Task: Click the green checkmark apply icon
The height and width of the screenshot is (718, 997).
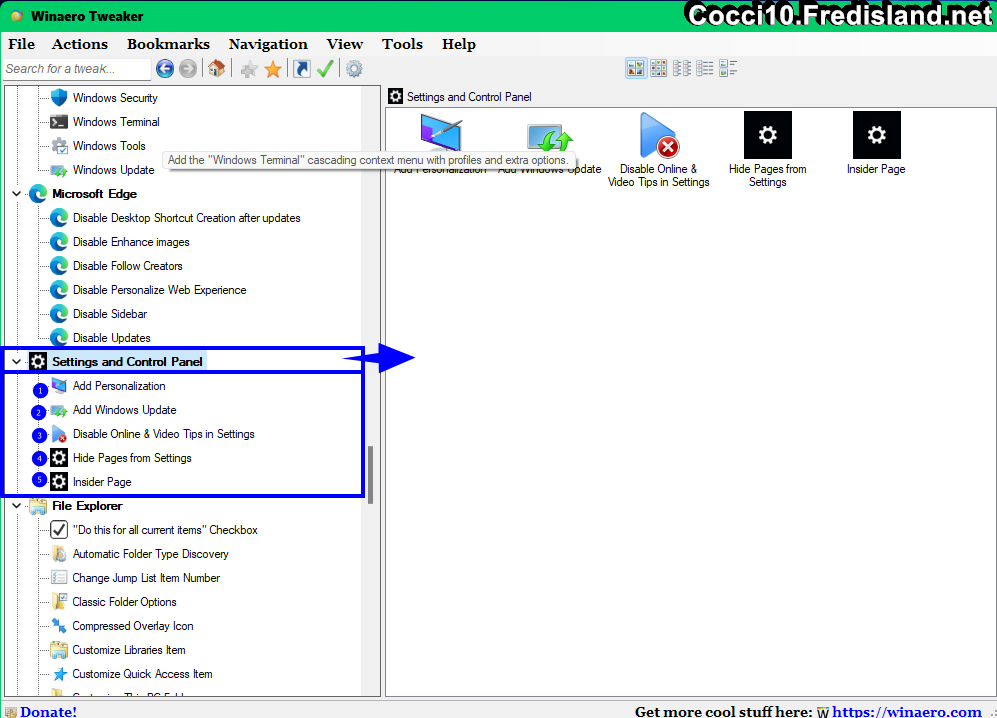Action: 325,69
